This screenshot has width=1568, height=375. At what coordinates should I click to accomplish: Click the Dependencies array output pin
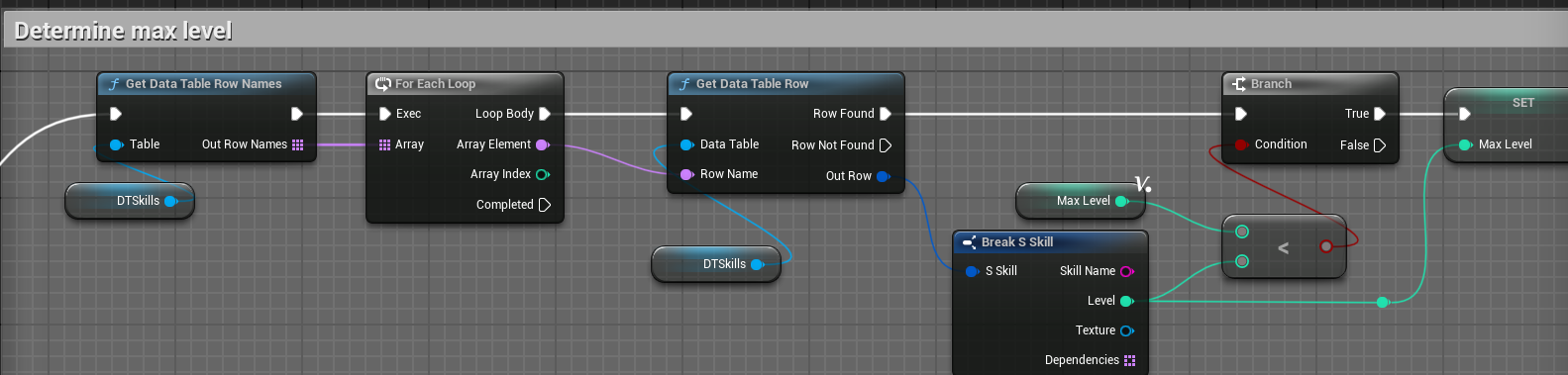1130,360
